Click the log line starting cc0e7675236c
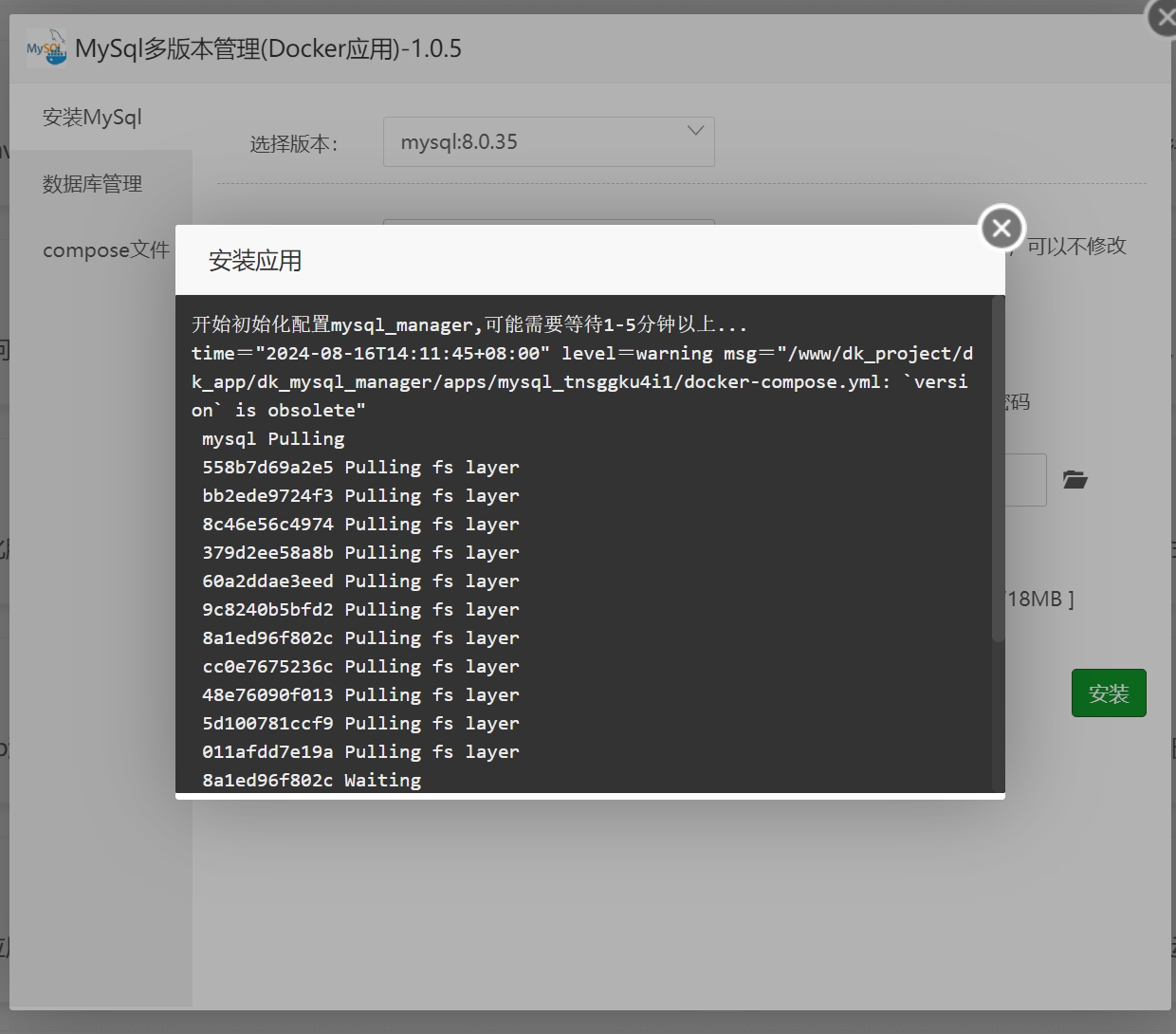The height and width of the screenshot is (1034, 1176). 360,666
